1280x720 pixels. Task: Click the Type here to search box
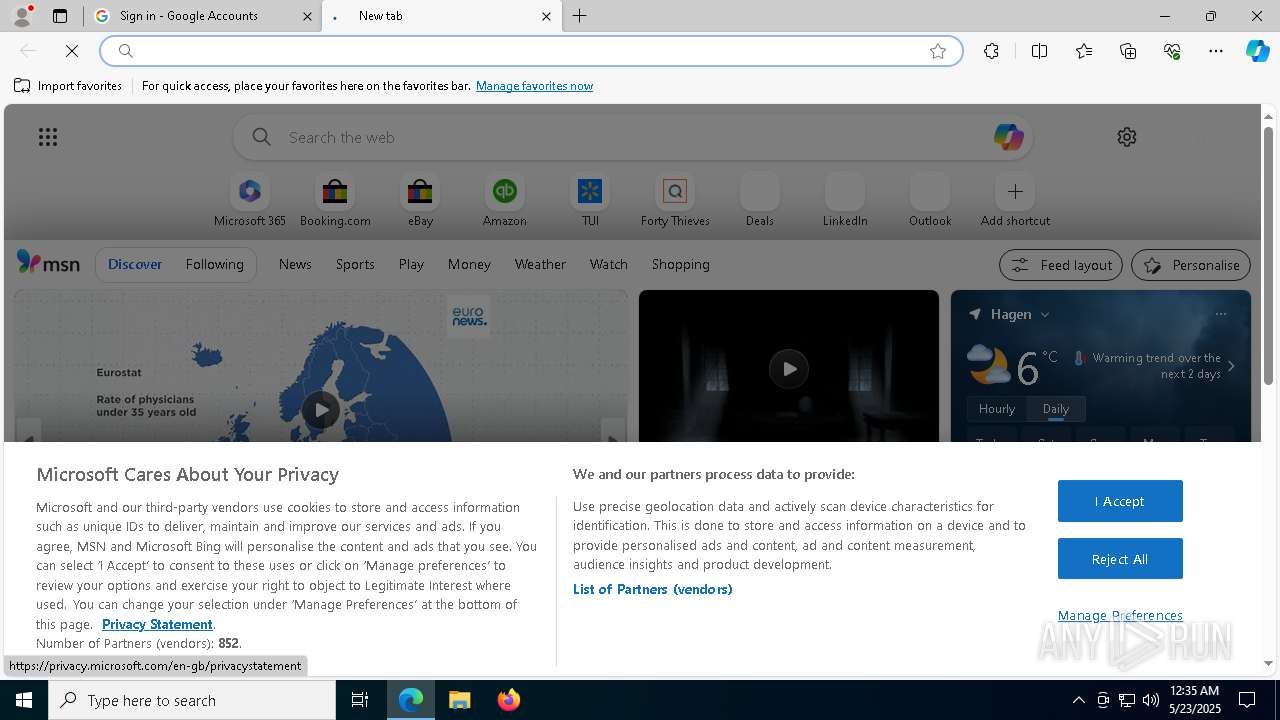pos(192,700)
